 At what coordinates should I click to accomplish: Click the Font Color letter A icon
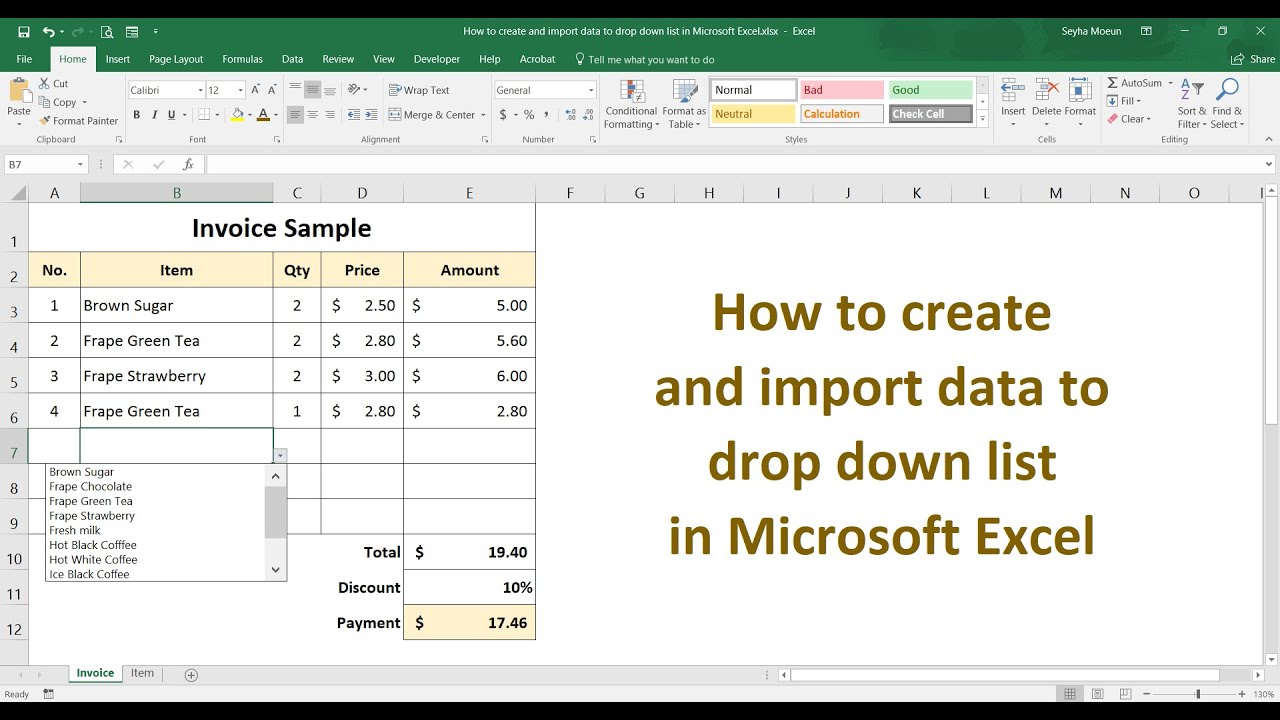point(262,115)
